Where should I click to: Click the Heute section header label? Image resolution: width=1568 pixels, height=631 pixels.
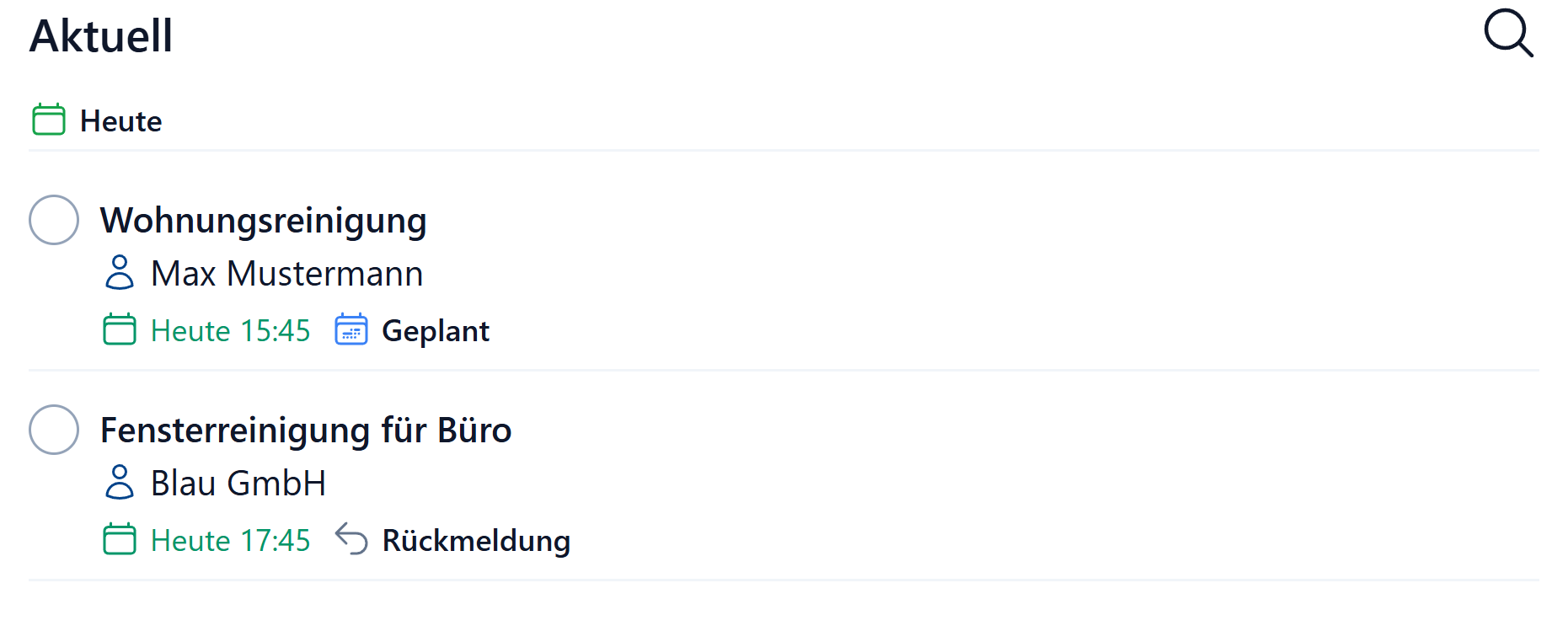click(x=120, y=121)
